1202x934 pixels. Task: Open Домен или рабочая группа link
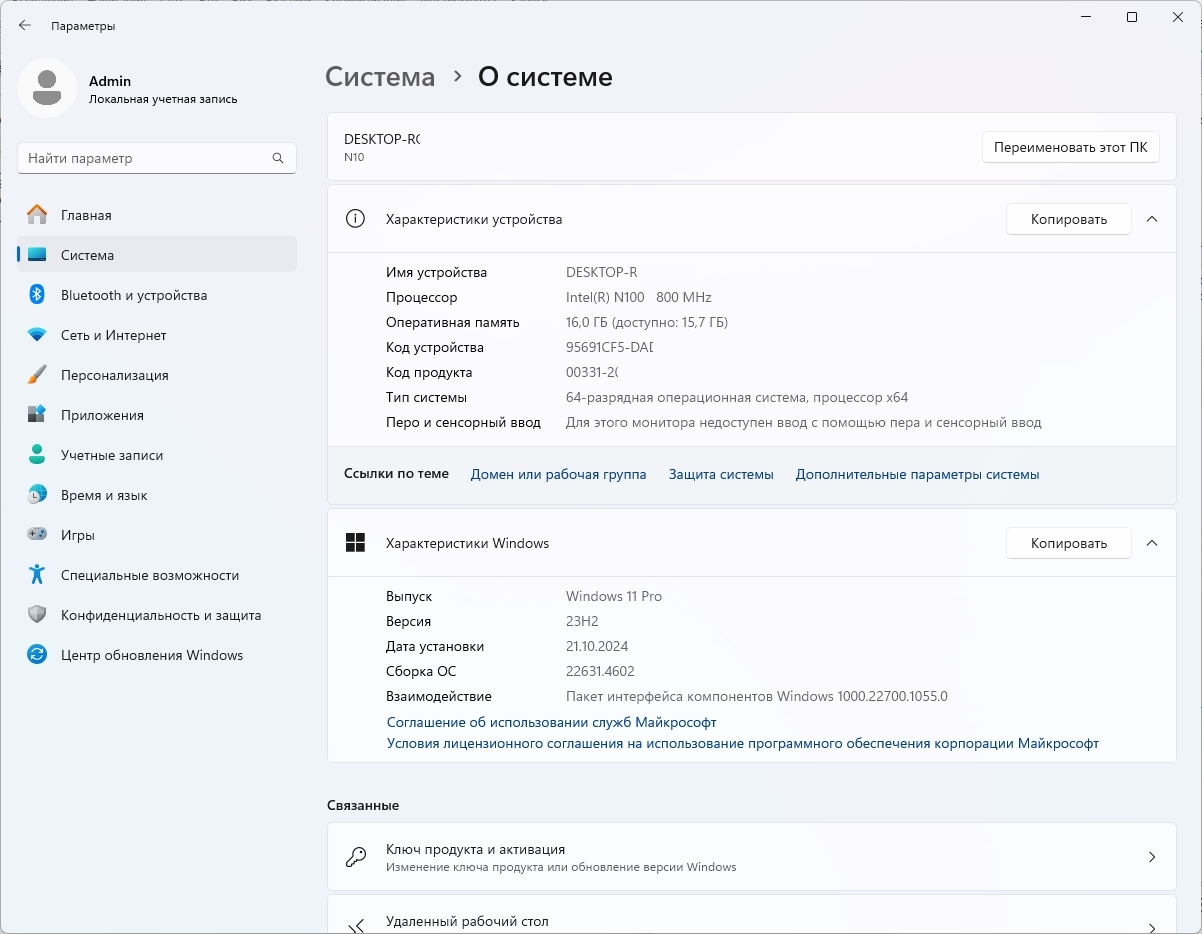[x=558, y=474]
